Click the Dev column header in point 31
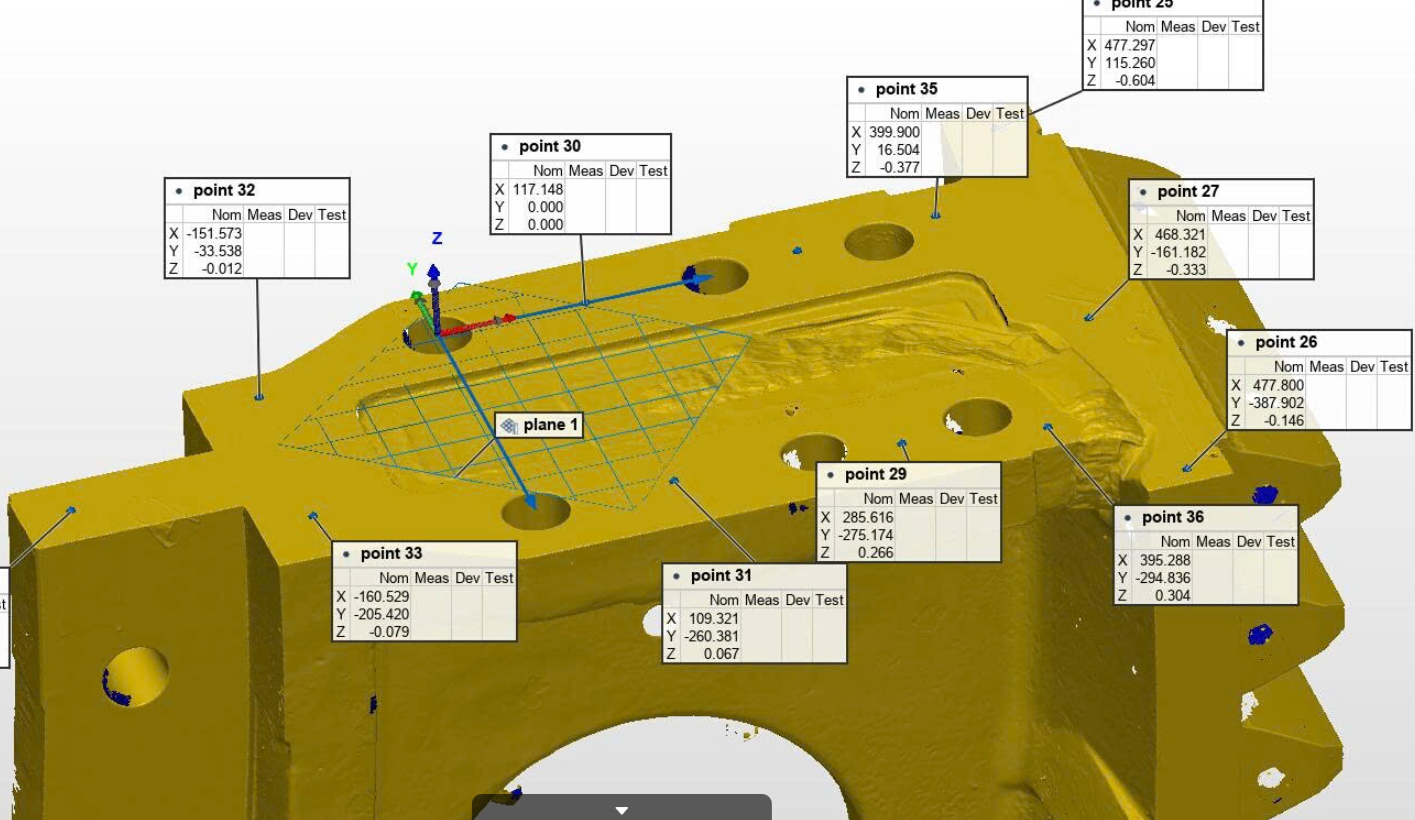The height and width of the screenshot is (820, 1415). [797, 600]
